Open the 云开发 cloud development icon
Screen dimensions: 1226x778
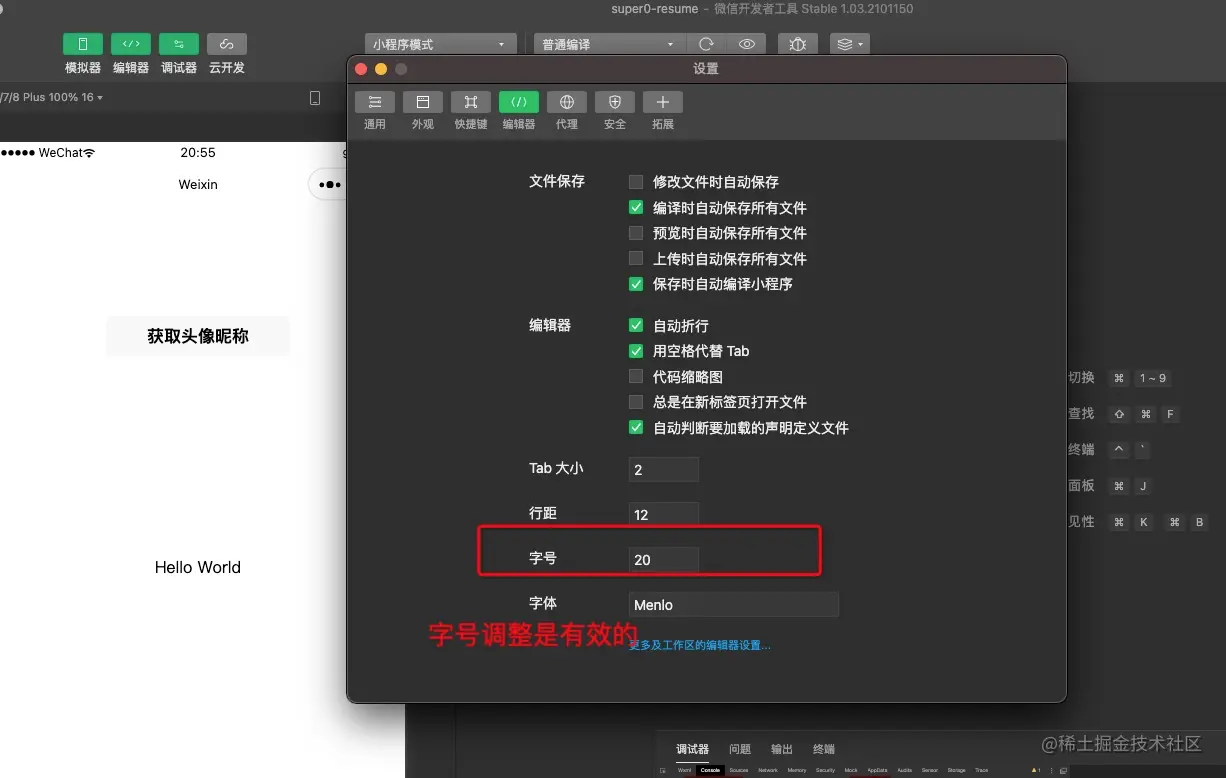[x=227, y=44]
